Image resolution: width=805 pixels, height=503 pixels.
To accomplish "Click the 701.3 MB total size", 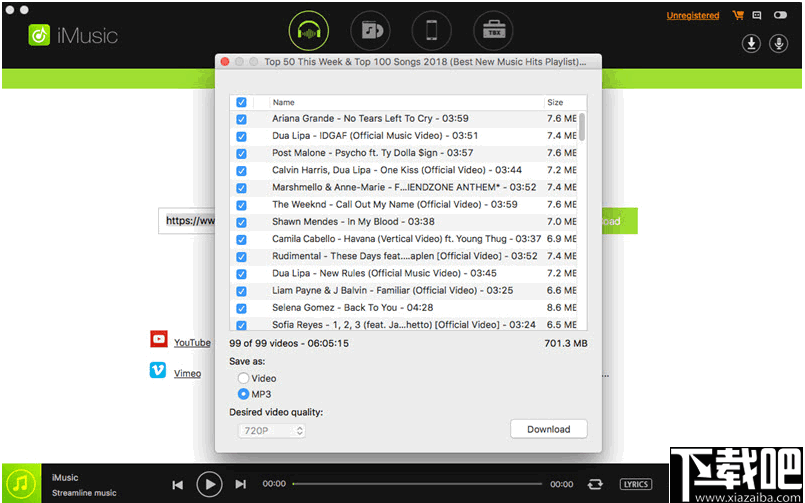I will pyautogui.click(x=566, y=343).
